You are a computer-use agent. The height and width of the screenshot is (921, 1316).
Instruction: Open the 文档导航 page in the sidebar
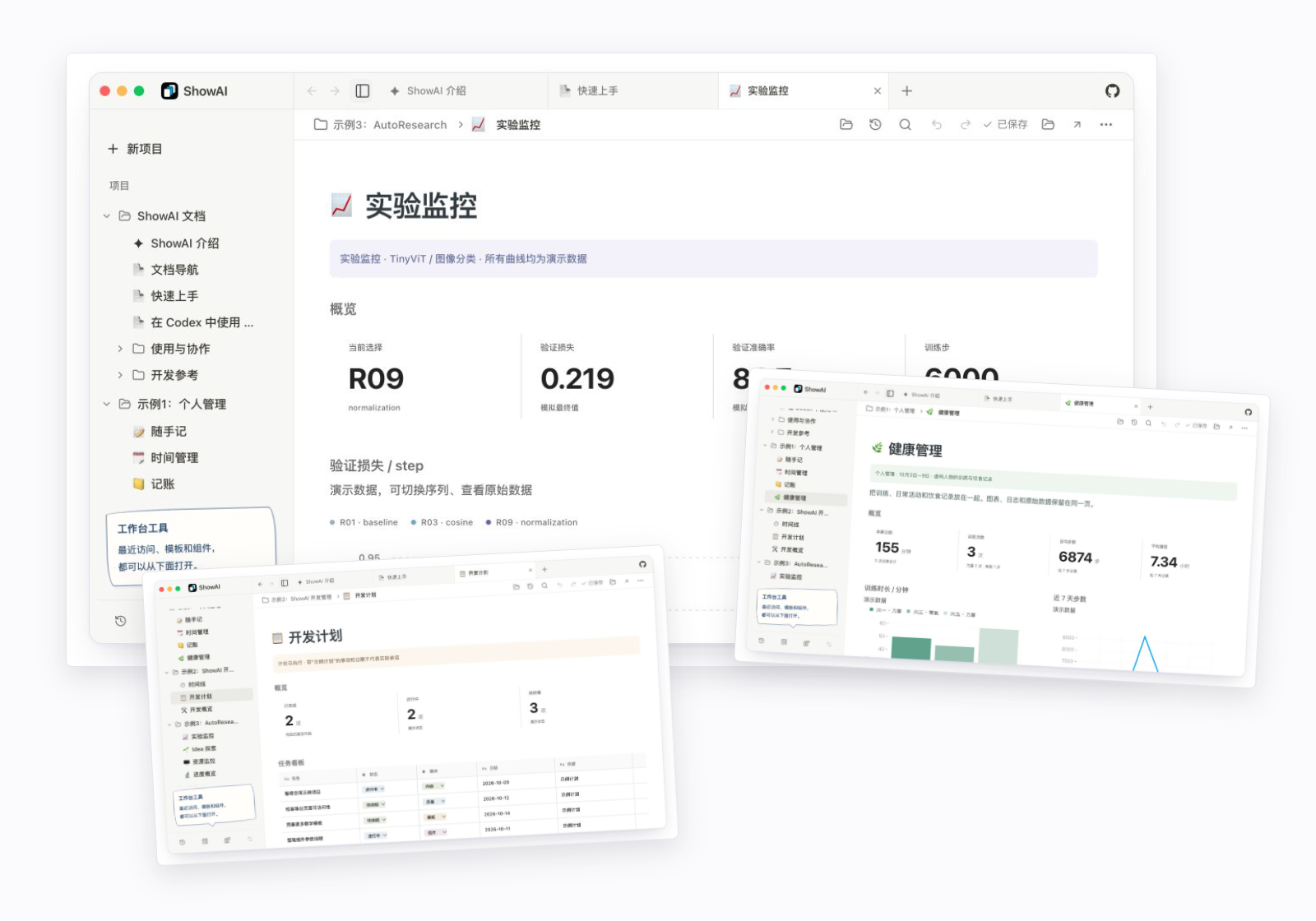point(165,270)
